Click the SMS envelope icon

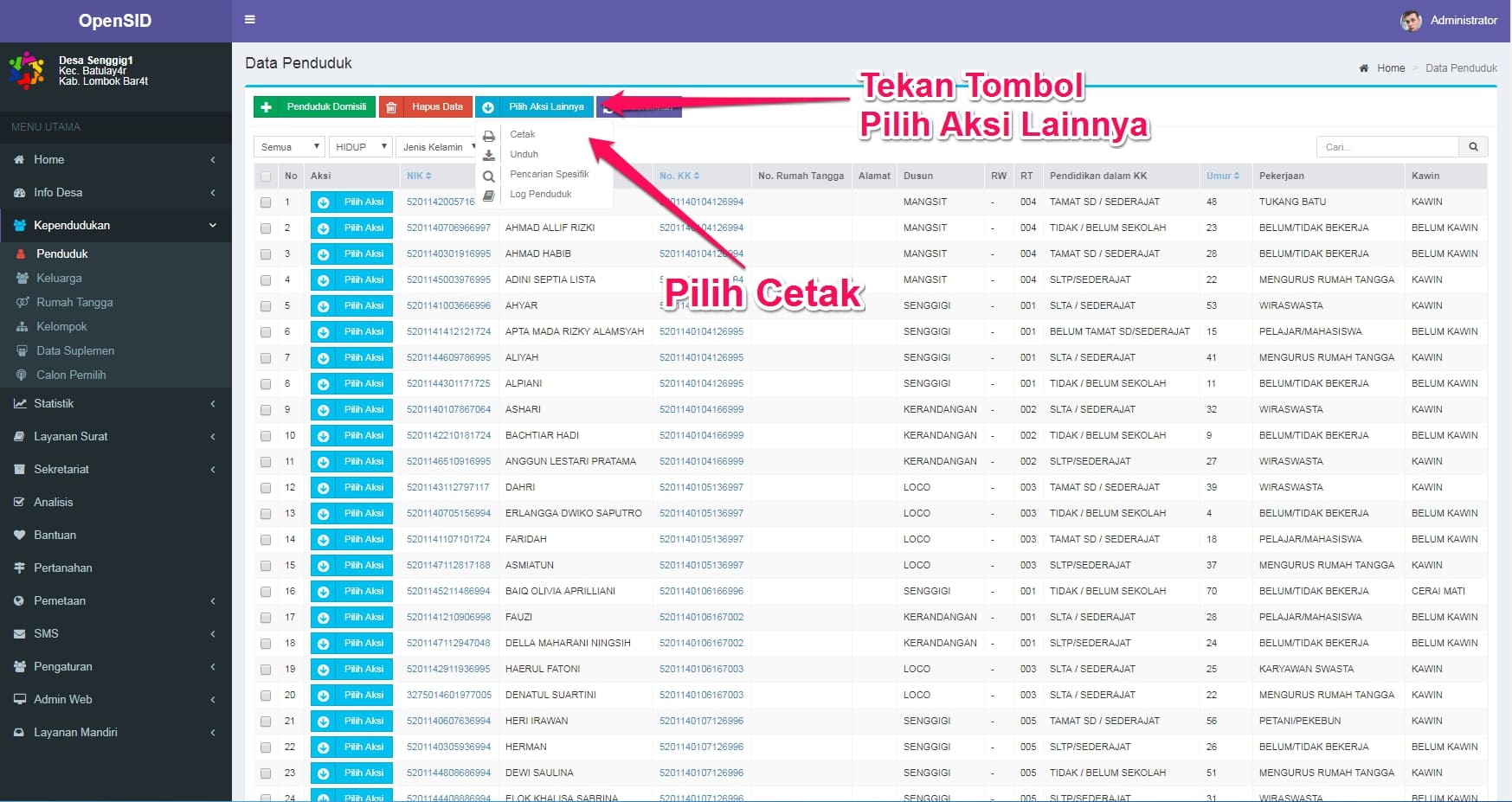(x=20, y=633)
